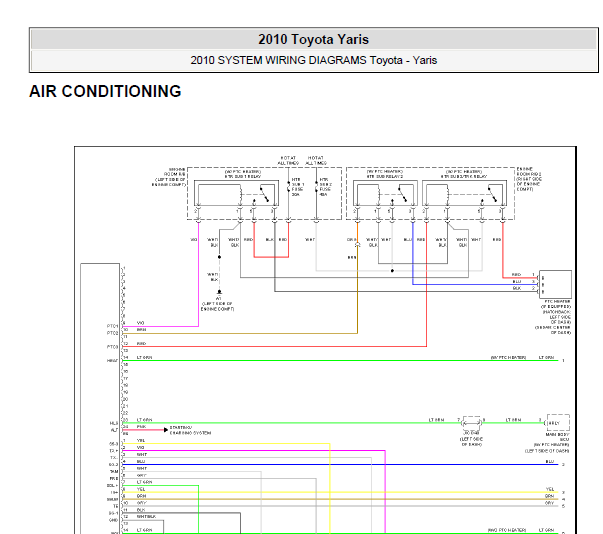Click the HTR SUB RELAY 2 relay symbol

385,193
